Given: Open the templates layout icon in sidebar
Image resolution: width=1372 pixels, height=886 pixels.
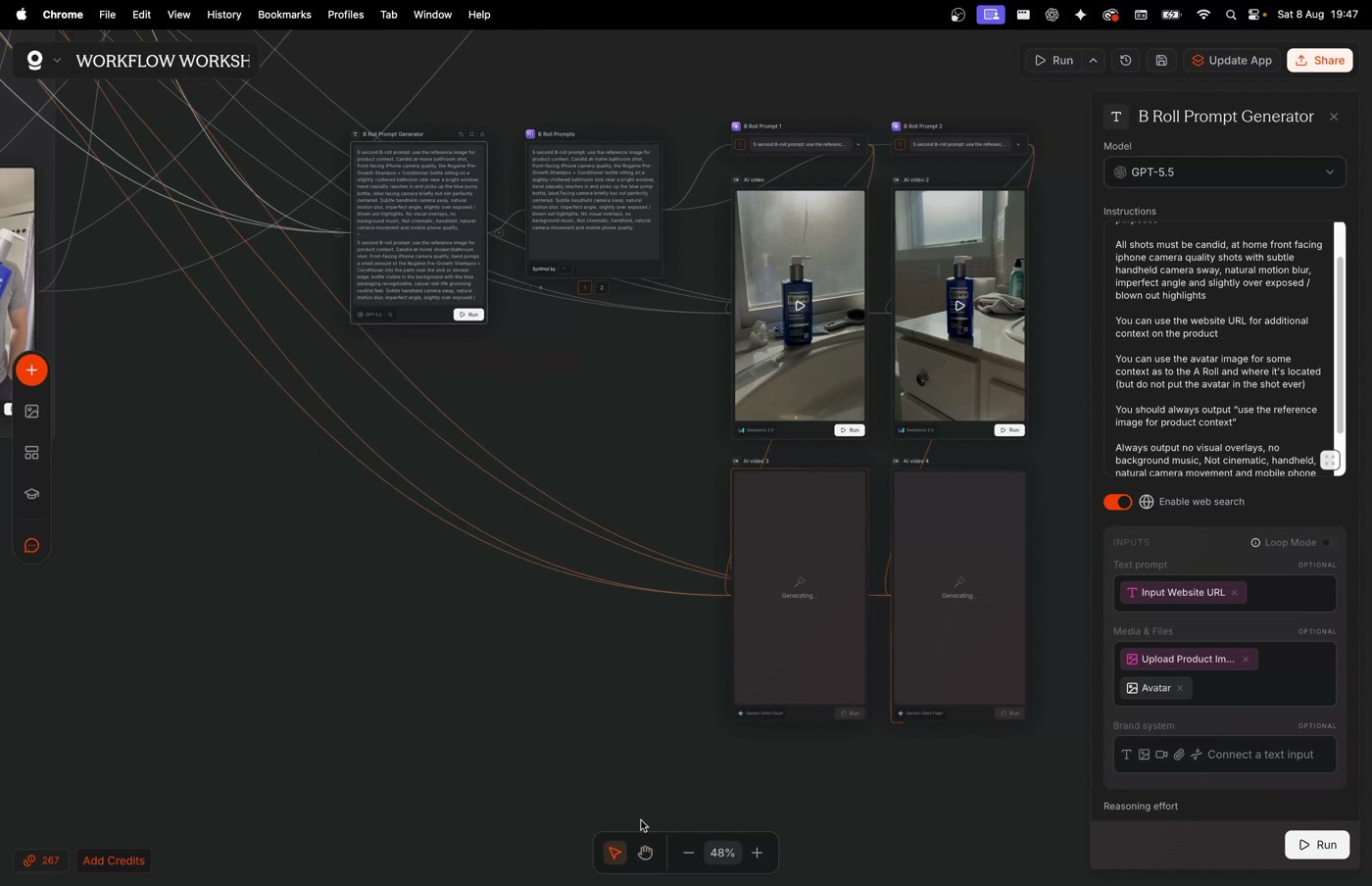Looking at the screenshot, I should coord(31,453).
